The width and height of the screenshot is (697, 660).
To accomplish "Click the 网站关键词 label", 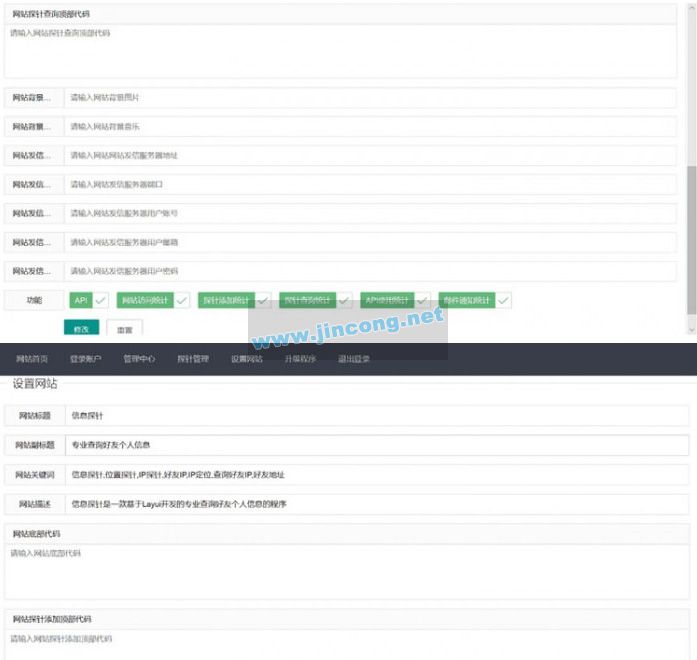I will (35, 475).
